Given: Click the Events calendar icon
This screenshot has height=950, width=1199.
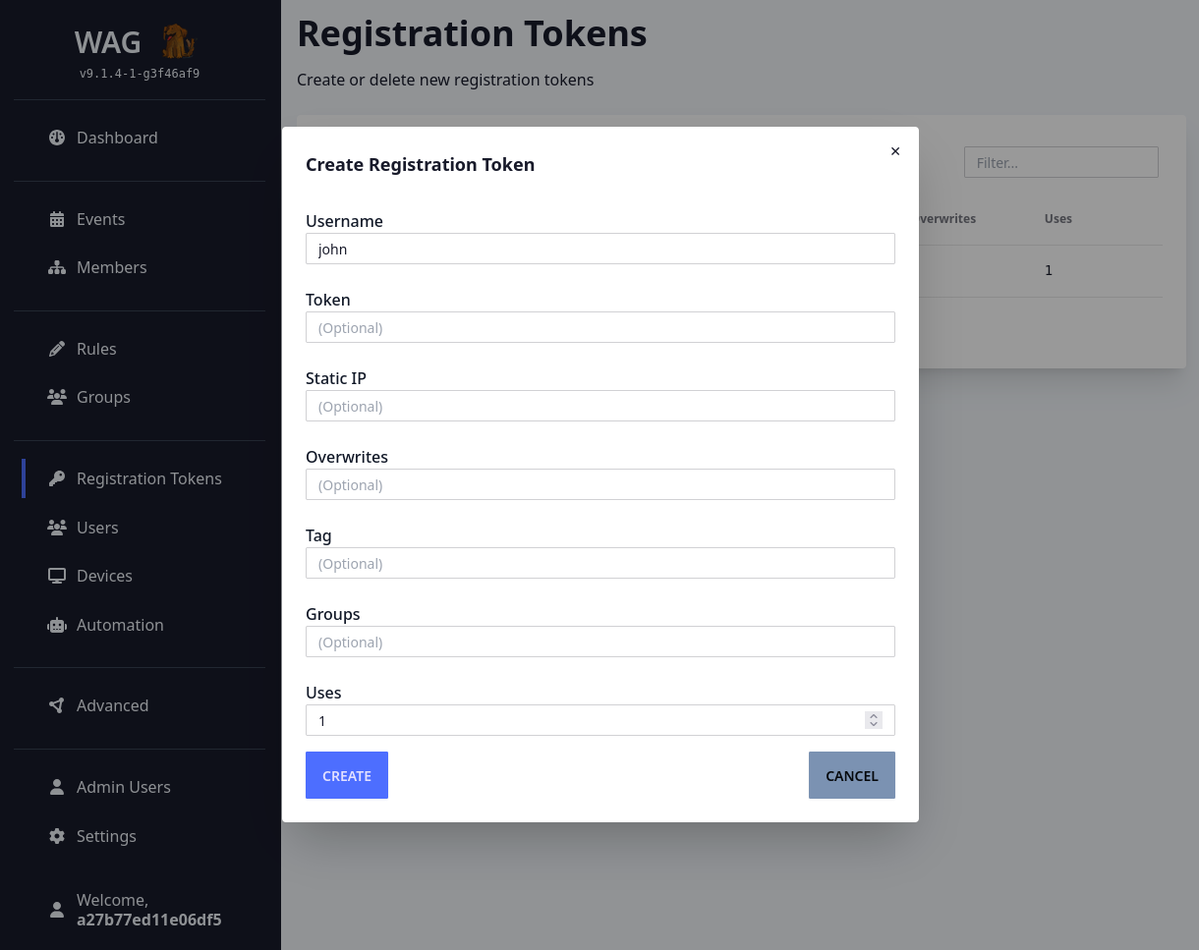Looking at the screenshot, I should coord(57,219).
